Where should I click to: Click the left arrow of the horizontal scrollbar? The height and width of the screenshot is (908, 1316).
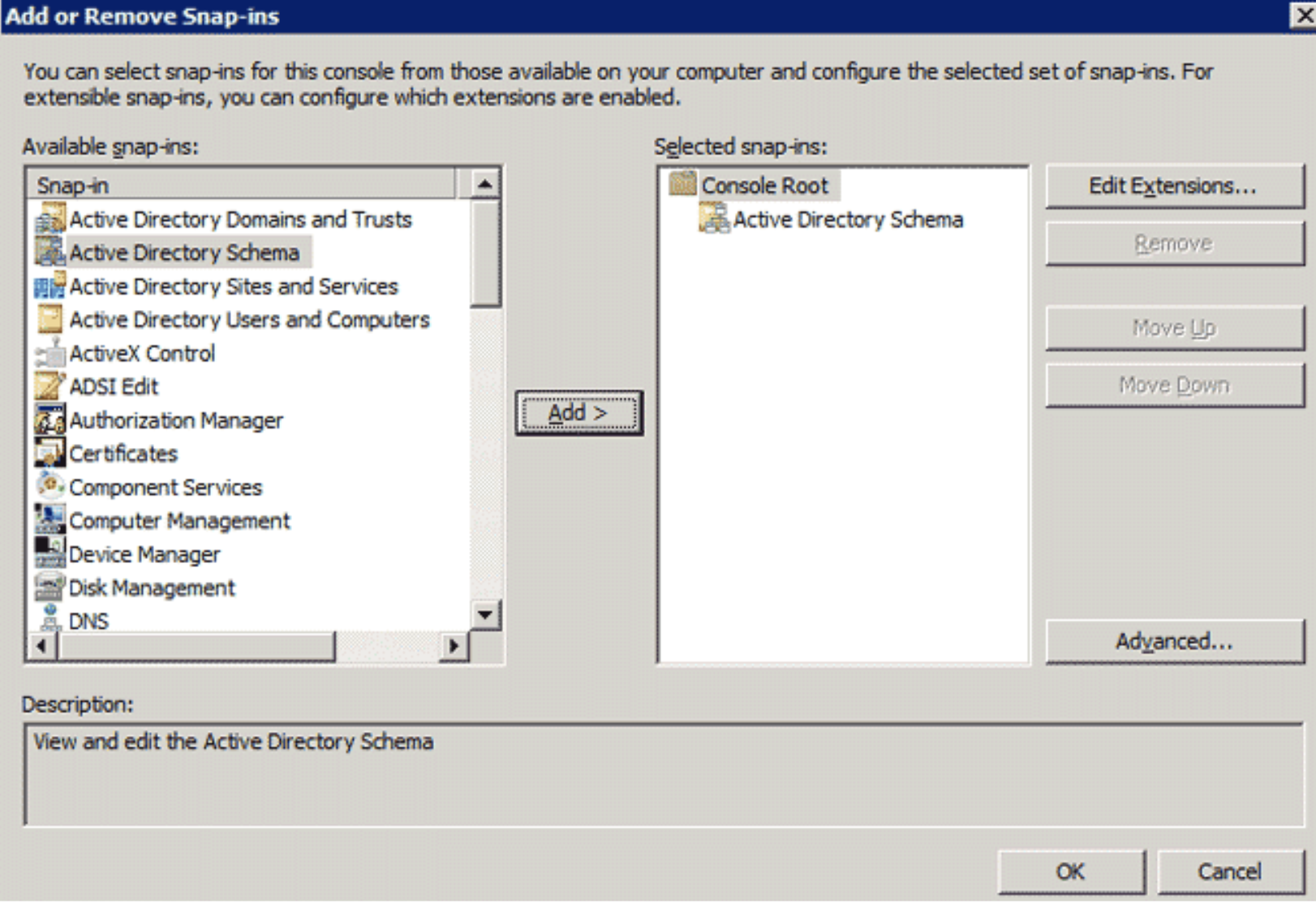point(41,646)
